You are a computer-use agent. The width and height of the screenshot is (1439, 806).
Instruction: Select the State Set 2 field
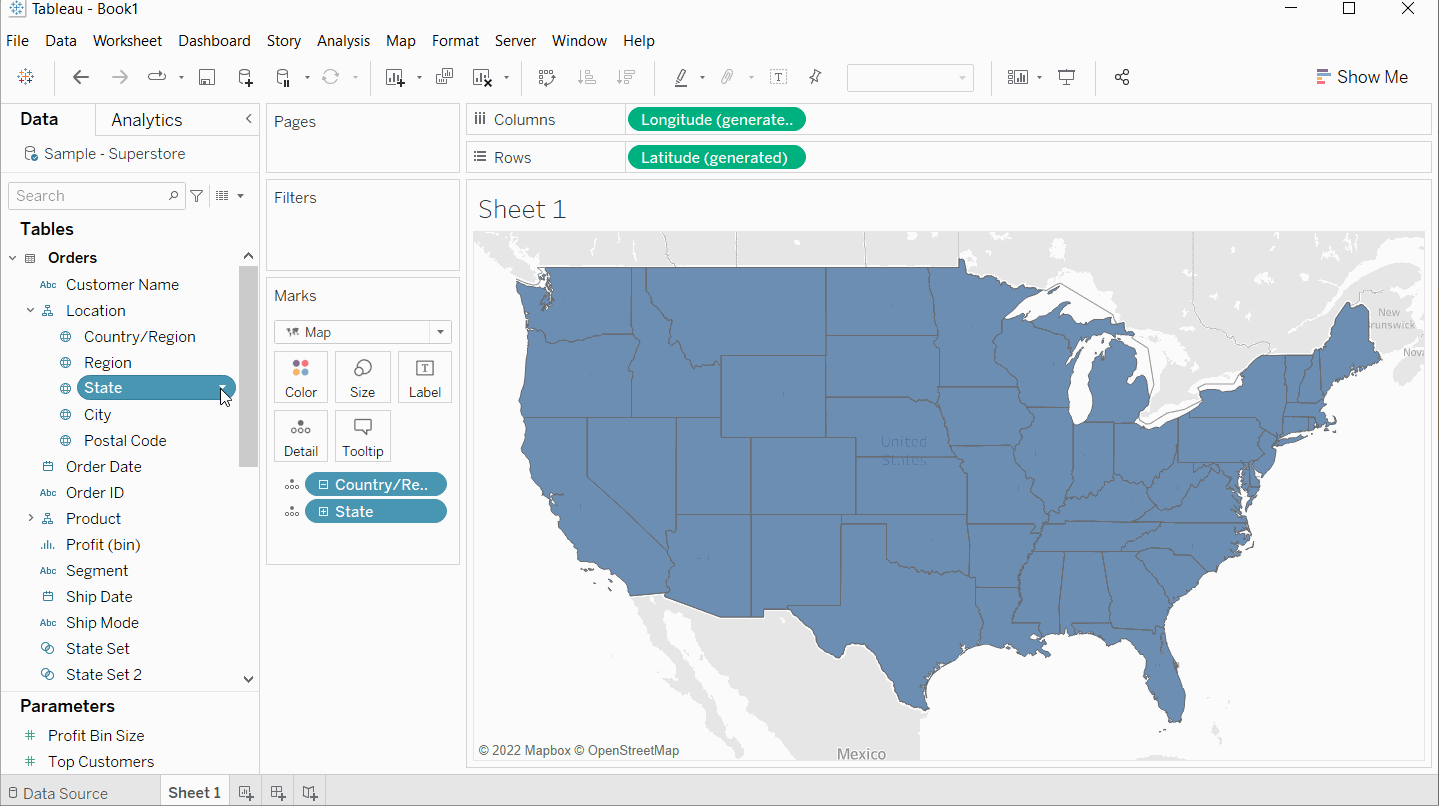point(104,675)
